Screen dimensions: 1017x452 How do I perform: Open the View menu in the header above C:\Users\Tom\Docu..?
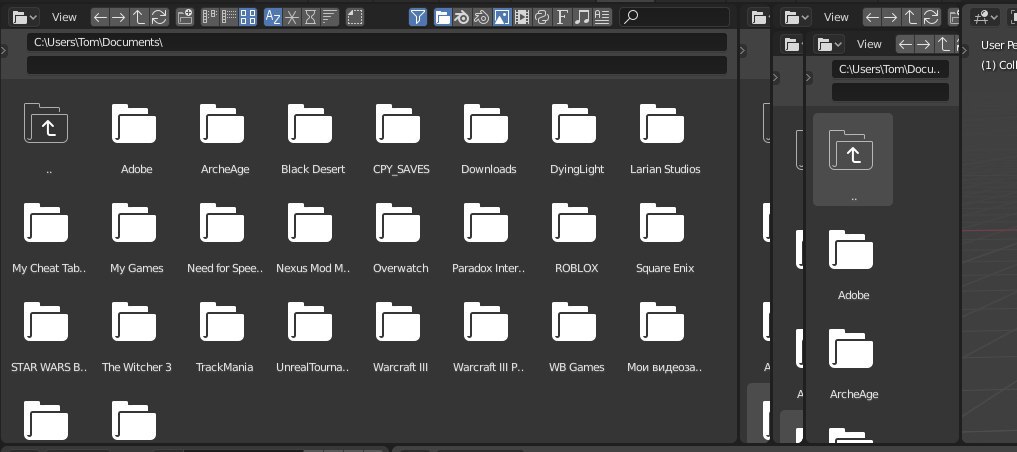[x=869, y=44]
